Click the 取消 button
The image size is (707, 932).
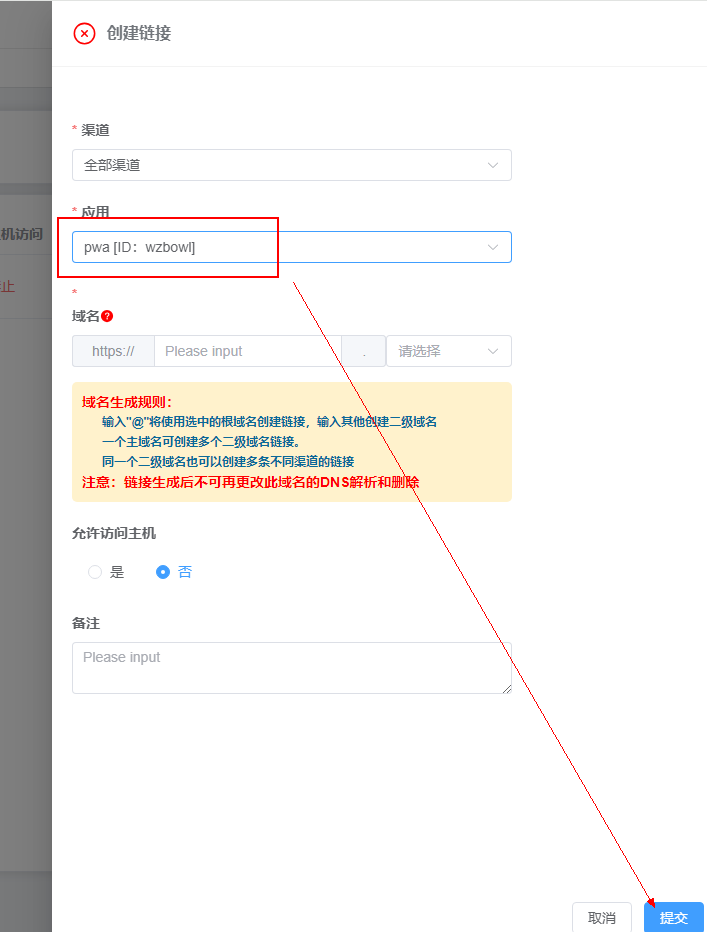(x=601, y=917)
